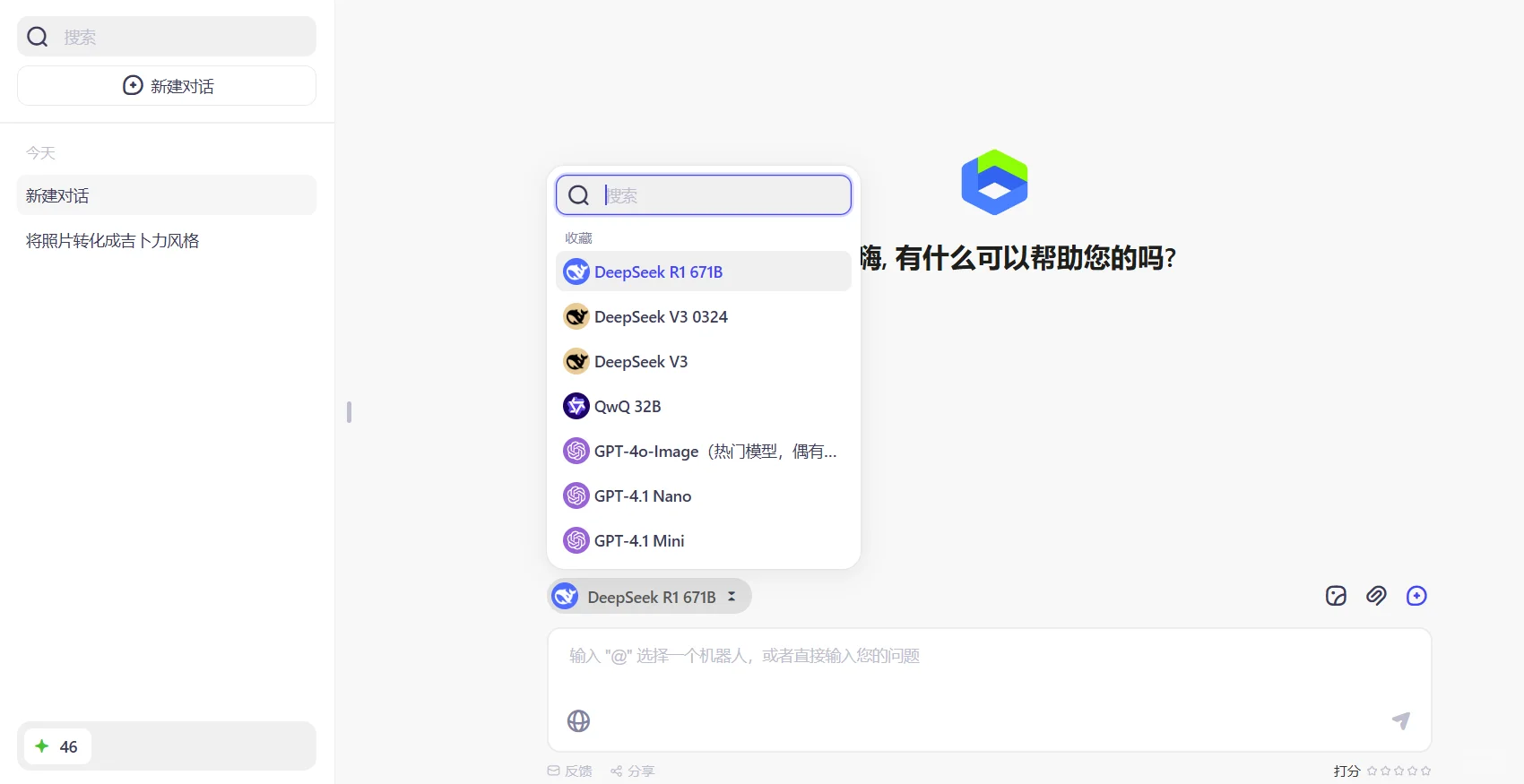Select QwQ 32B model
1524x784 pixels.
[704, 406]
